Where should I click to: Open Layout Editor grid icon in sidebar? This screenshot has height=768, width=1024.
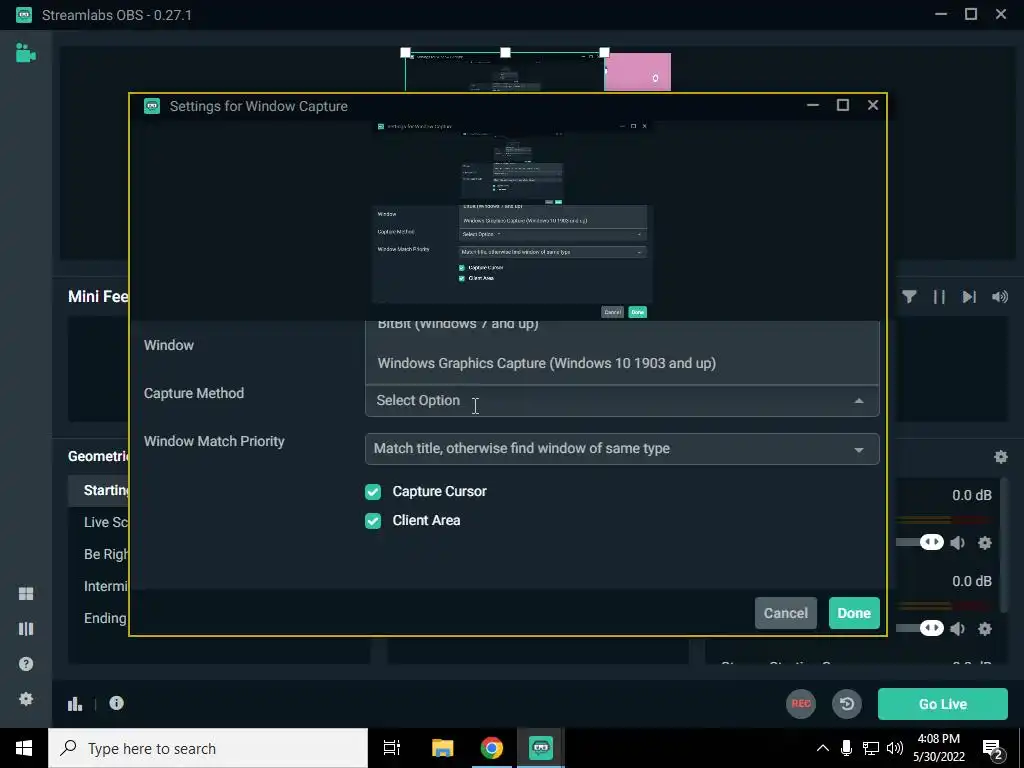click(25, 594)
